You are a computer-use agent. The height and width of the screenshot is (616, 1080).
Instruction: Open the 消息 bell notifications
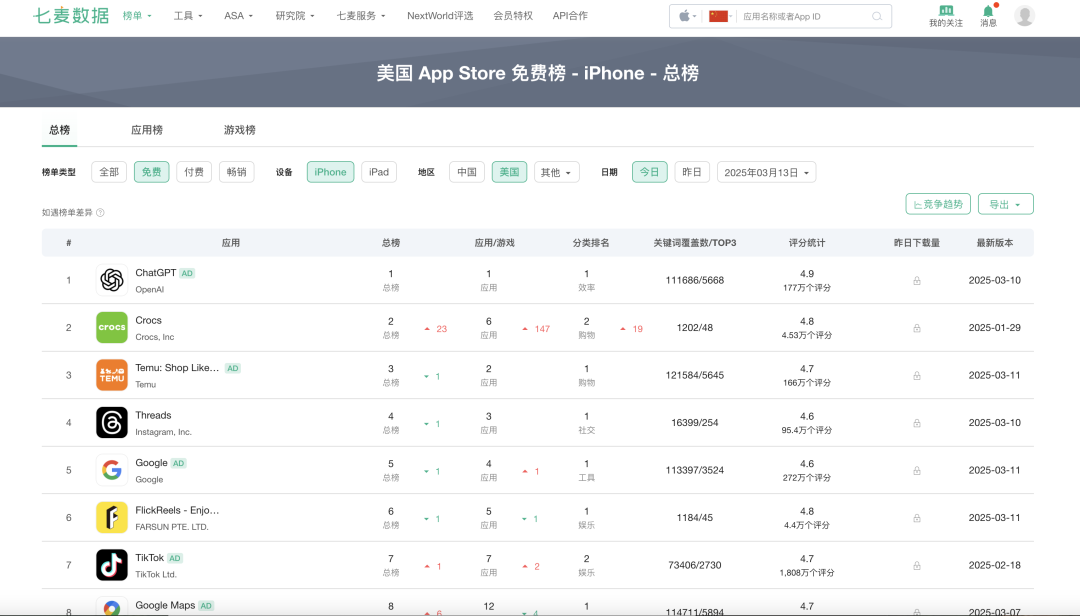tap(988, 10)
